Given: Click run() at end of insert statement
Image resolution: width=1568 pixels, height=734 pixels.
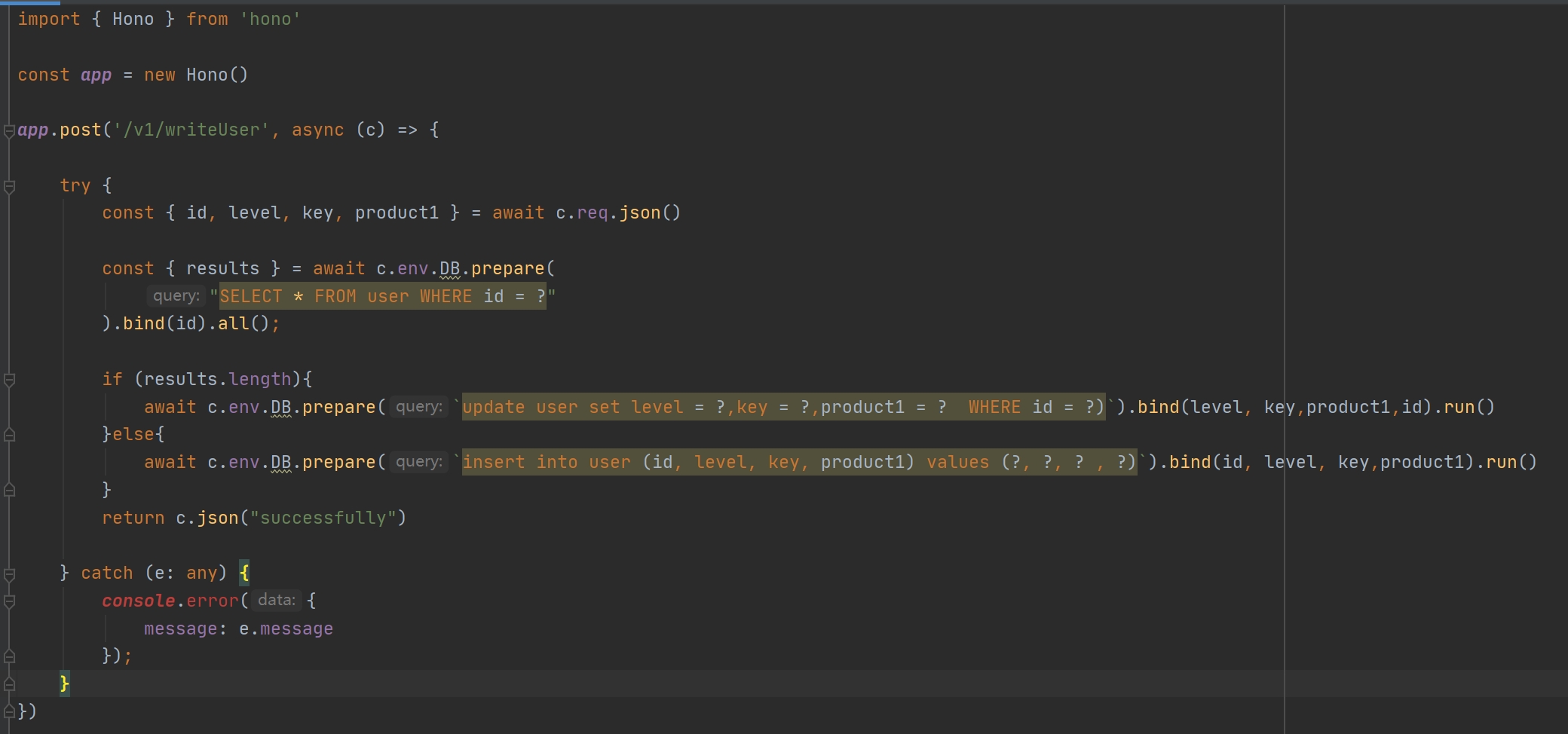Looking at the screenshot, I should [1511, 462].
